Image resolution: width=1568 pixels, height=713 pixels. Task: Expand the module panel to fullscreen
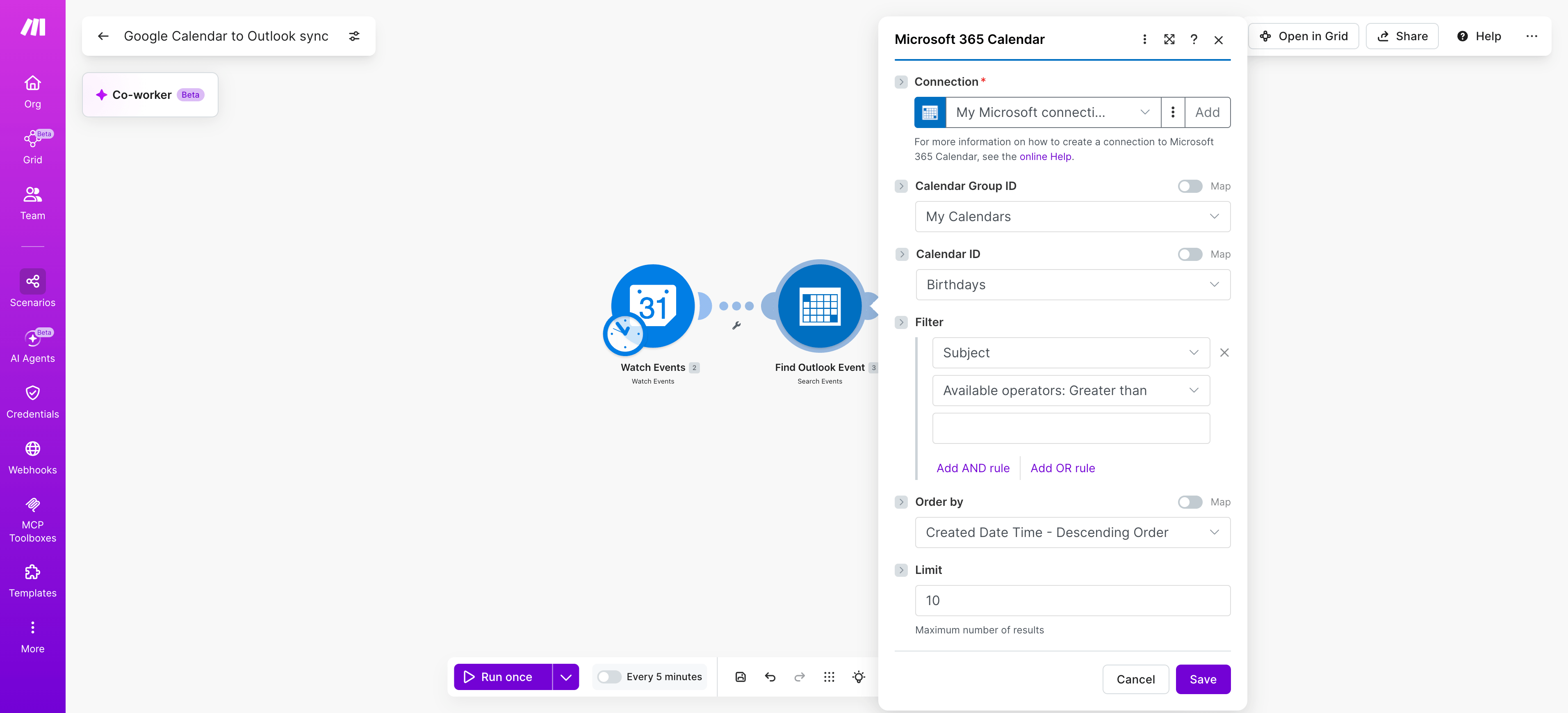(x=1169, y=39)
